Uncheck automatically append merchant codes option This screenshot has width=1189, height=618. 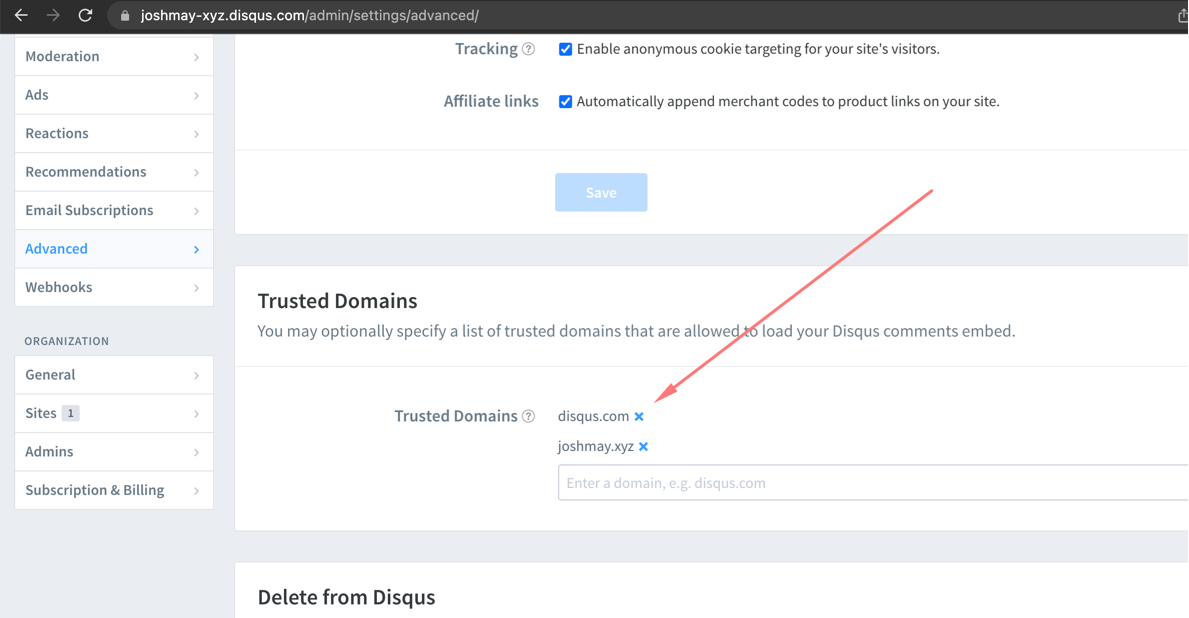566,101
